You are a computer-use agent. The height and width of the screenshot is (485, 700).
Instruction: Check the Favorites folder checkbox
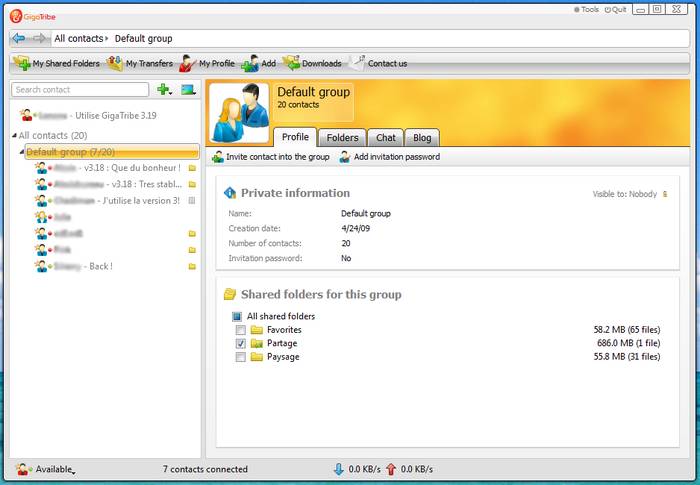pyautogui.click(x=241, y=330)
